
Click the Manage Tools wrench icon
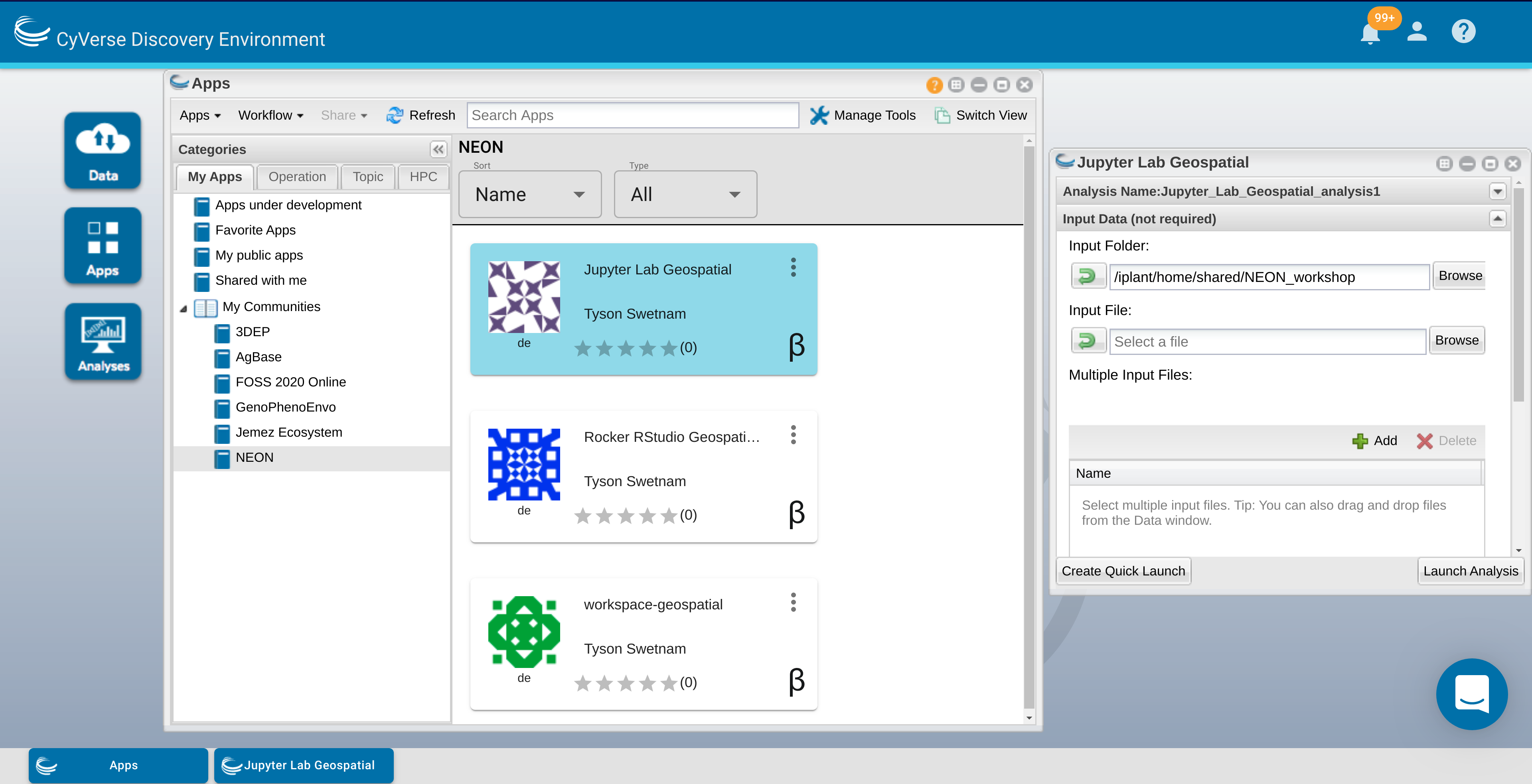[819, 115]
